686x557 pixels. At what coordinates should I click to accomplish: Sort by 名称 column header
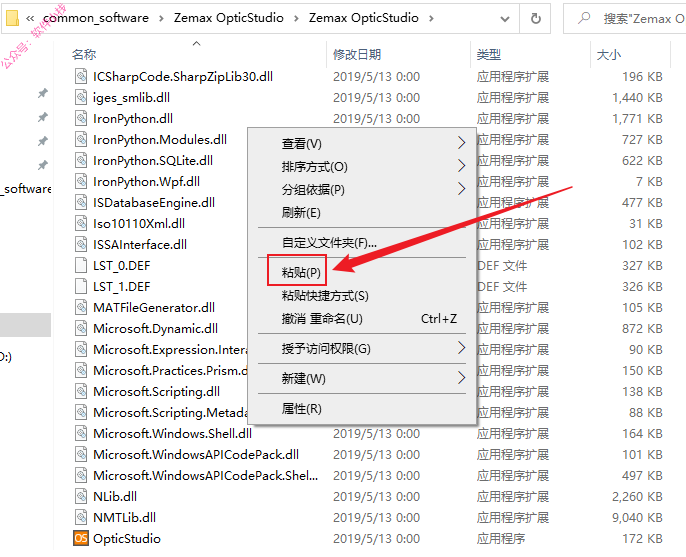pyautogui.click(x=84, y=54)
